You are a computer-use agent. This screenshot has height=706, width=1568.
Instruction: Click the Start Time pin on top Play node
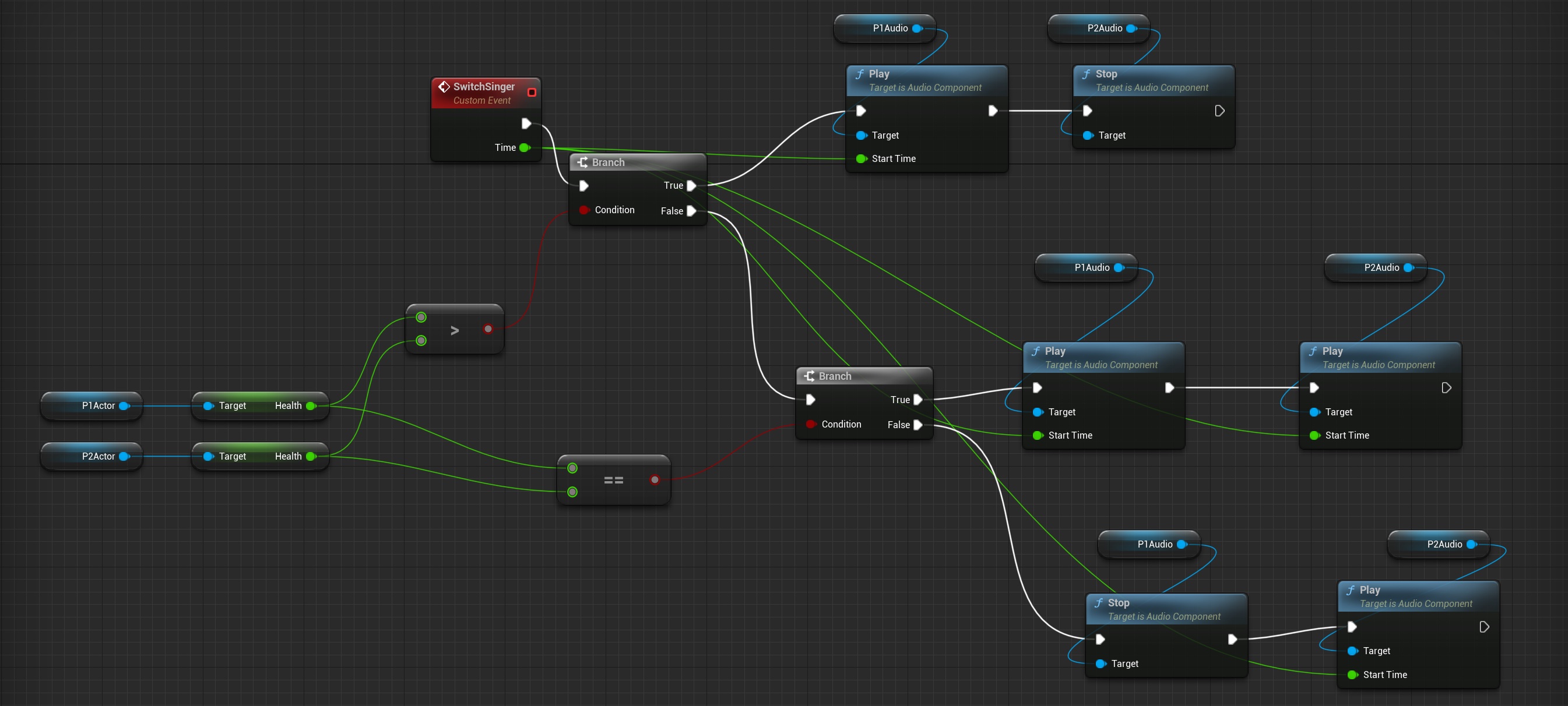pyautogui.click(x=862, y=158)
